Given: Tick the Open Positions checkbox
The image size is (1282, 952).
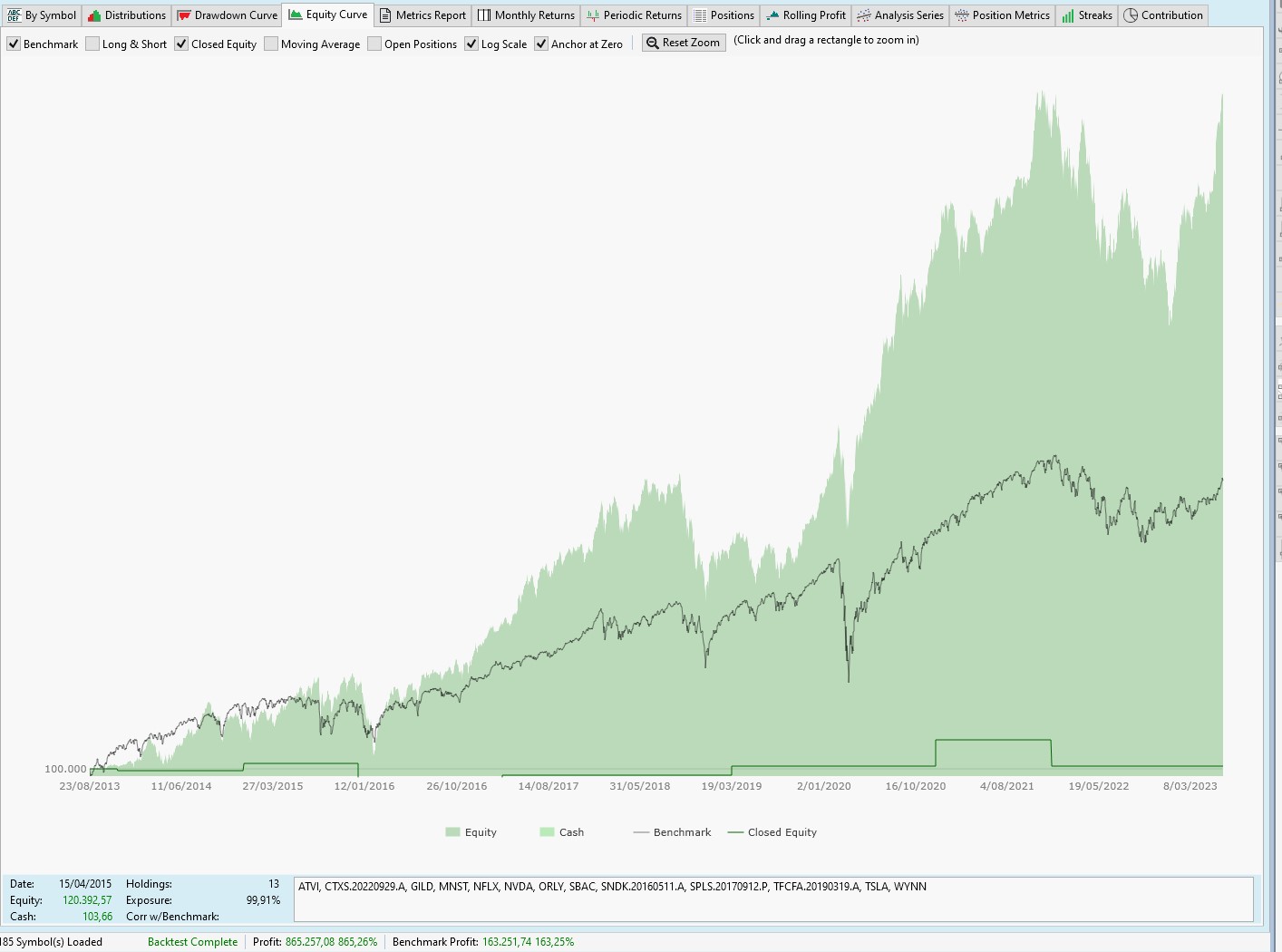Looking at the screenshot, I should point(374,44).
